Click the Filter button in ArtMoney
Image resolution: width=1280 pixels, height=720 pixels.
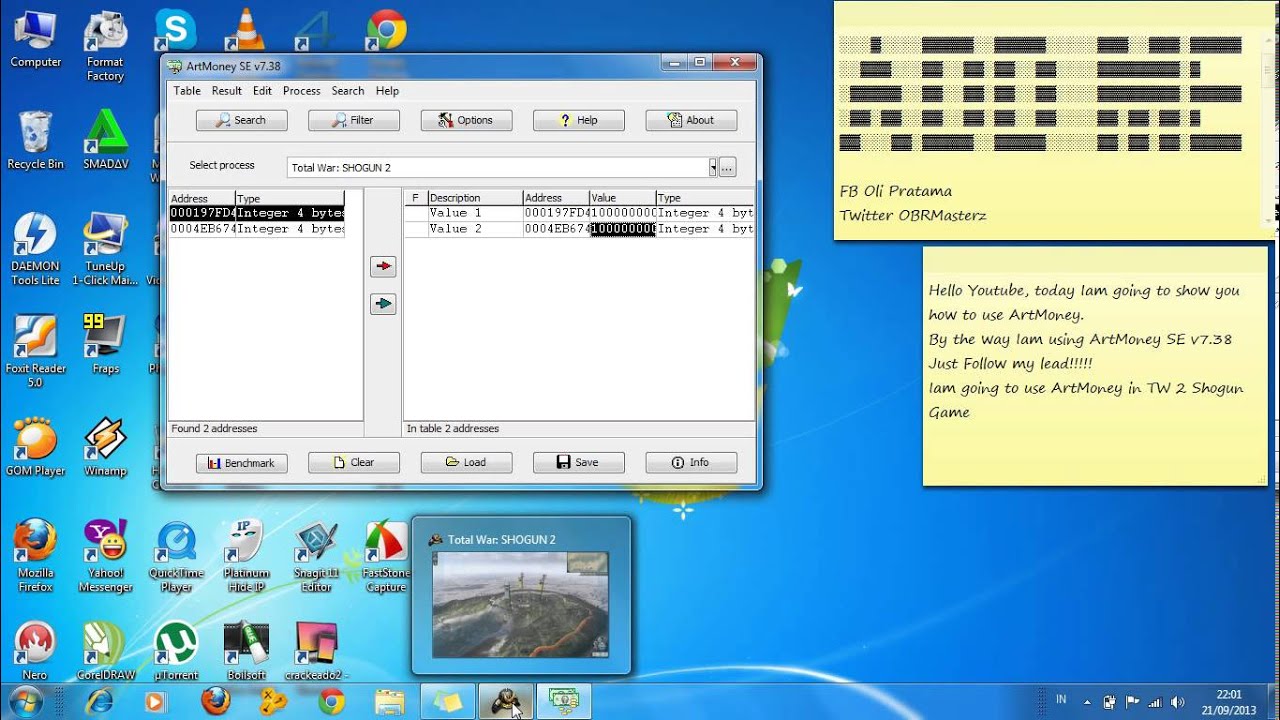click(x=354, y=120)
